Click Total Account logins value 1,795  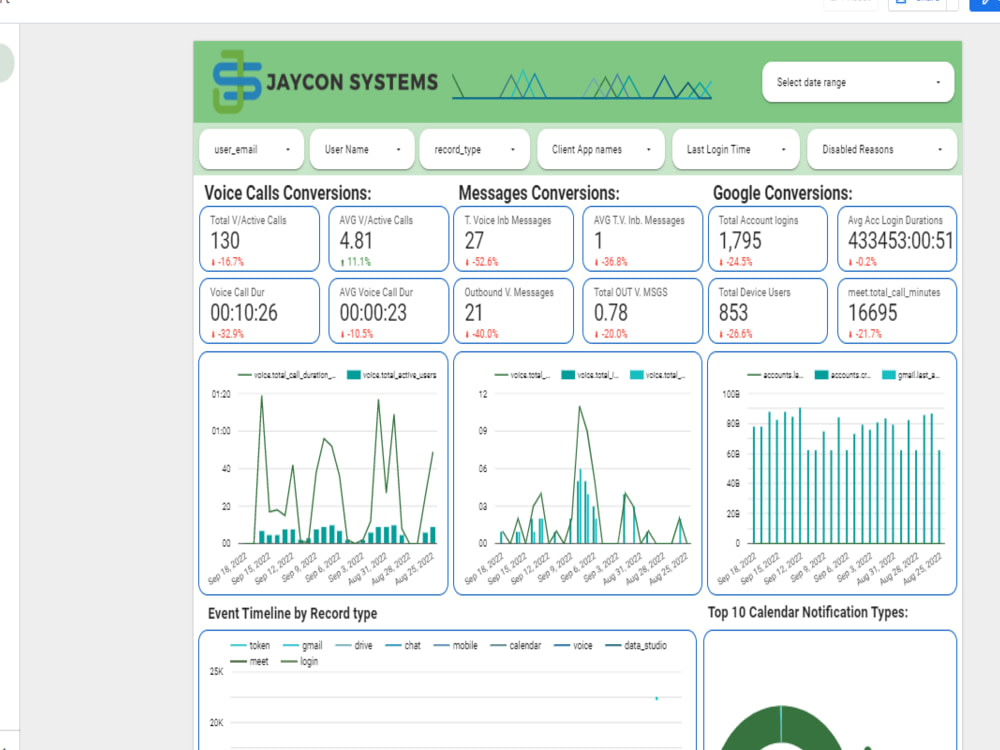pos(740,240)
